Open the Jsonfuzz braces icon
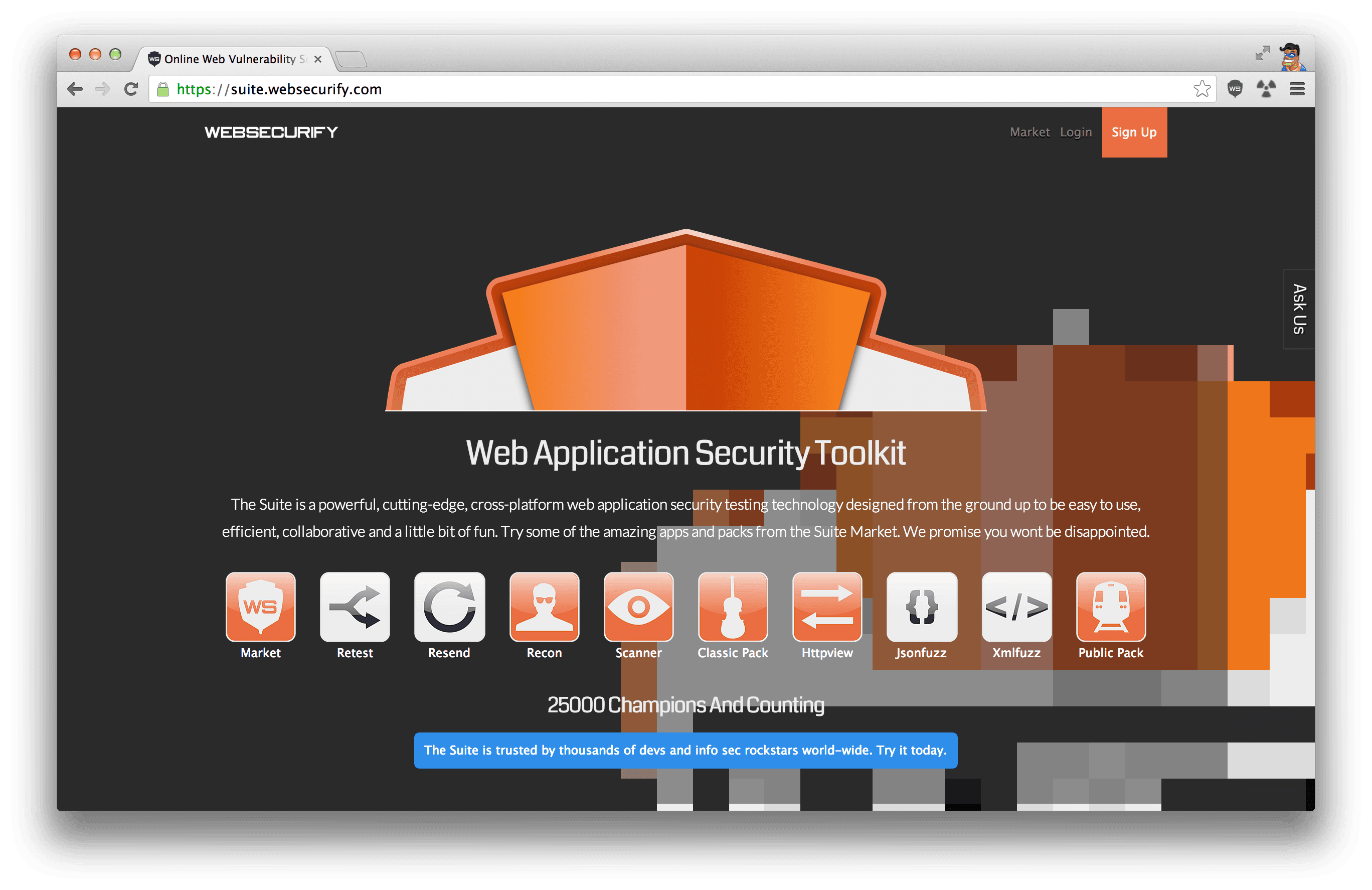This screenshot has width=1372, height=890. (921, 606)
